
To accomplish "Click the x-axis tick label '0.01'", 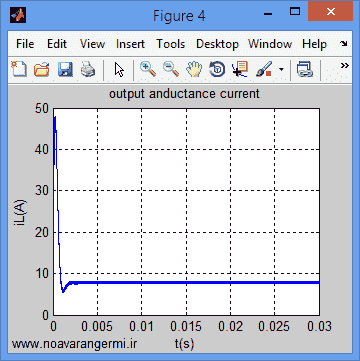I will point(142,326).
